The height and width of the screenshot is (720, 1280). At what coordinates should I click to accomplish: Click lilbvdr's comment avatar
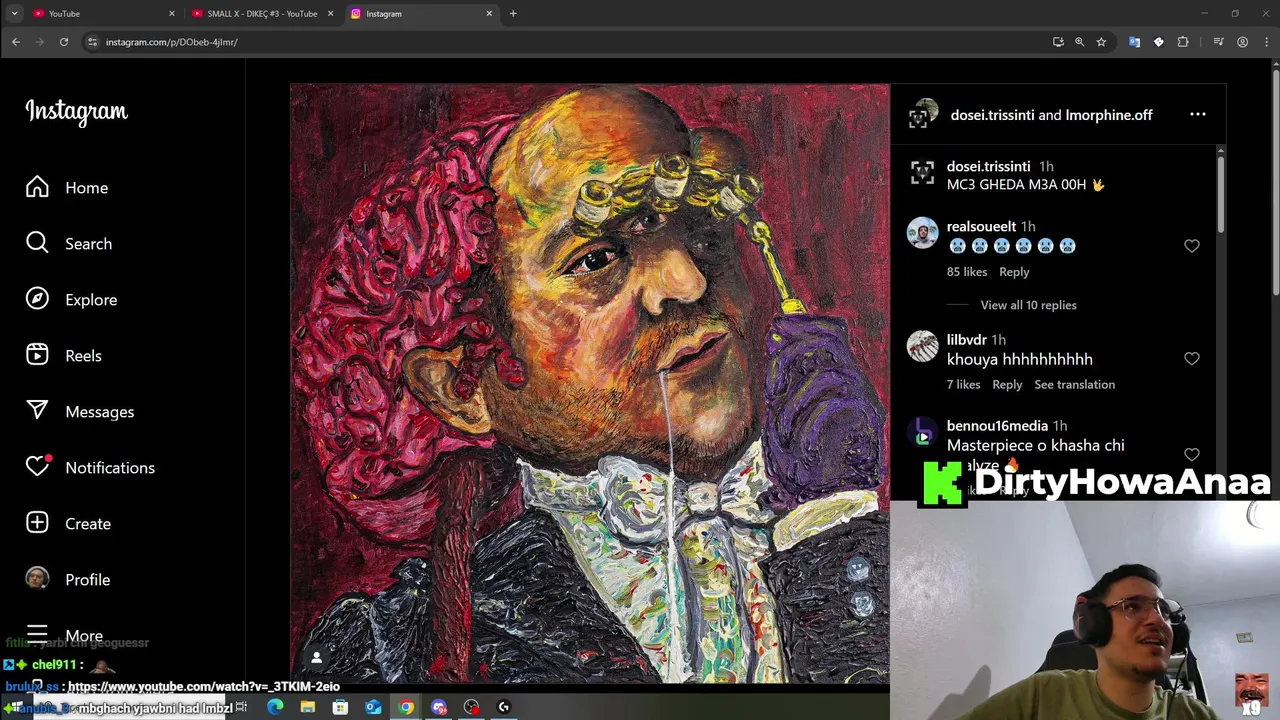pyautogui.click(x=922, y=346)
